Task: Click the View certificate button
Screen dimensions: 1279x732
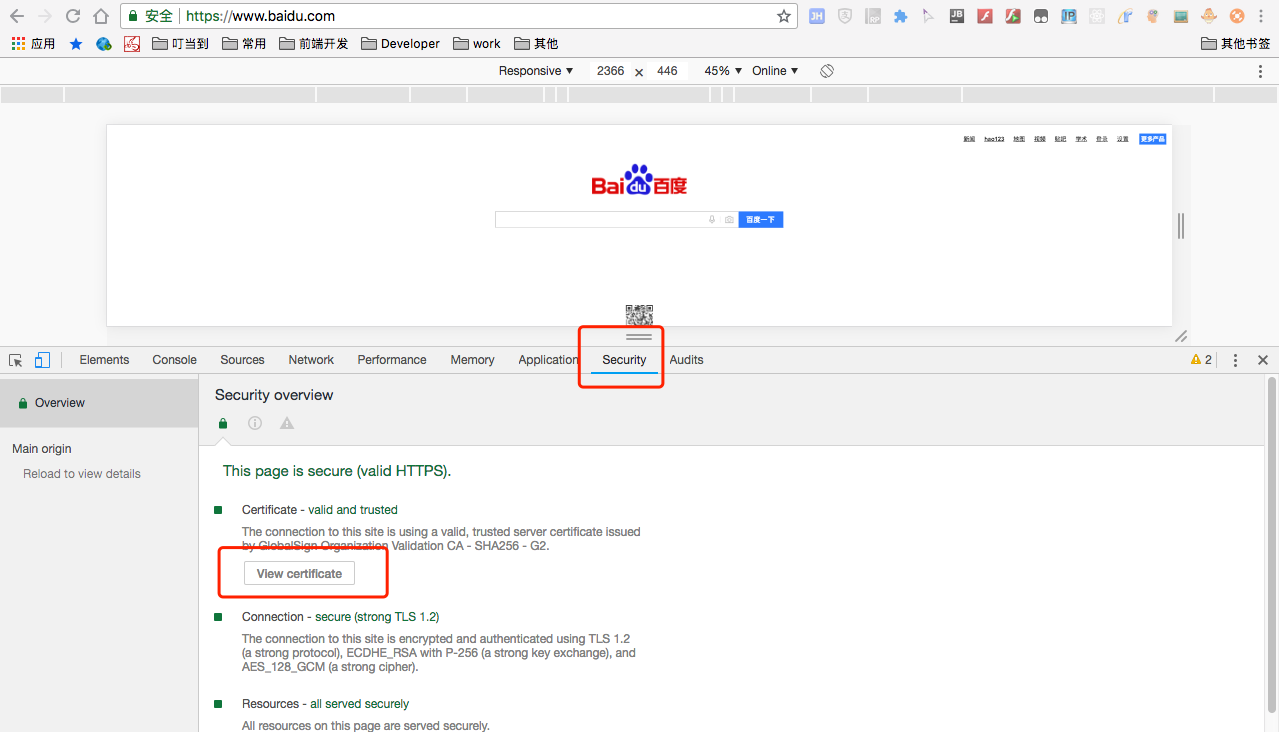Action: pyautogui.click(x=299, y=574)
